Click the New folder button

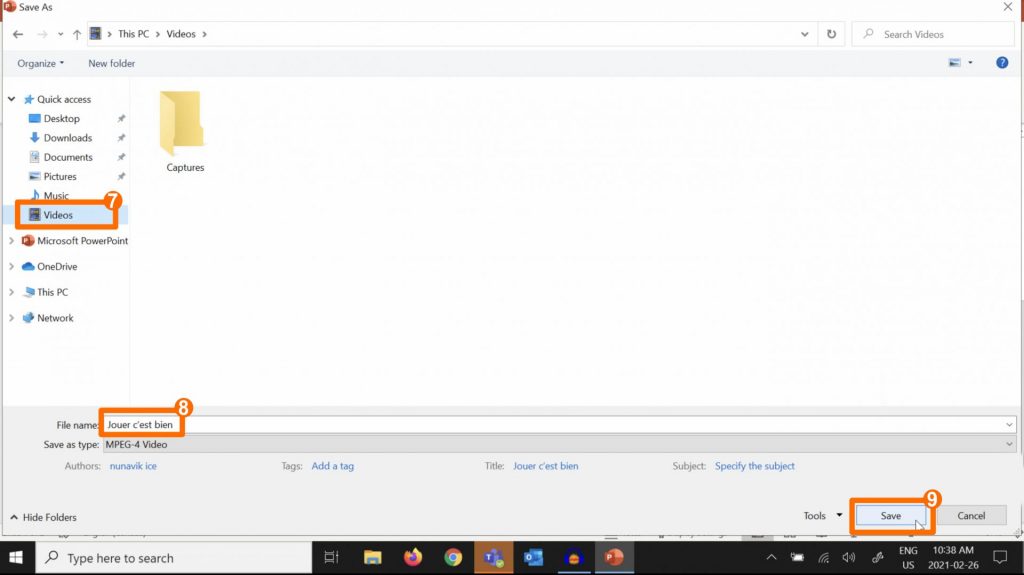pos(111,63)
